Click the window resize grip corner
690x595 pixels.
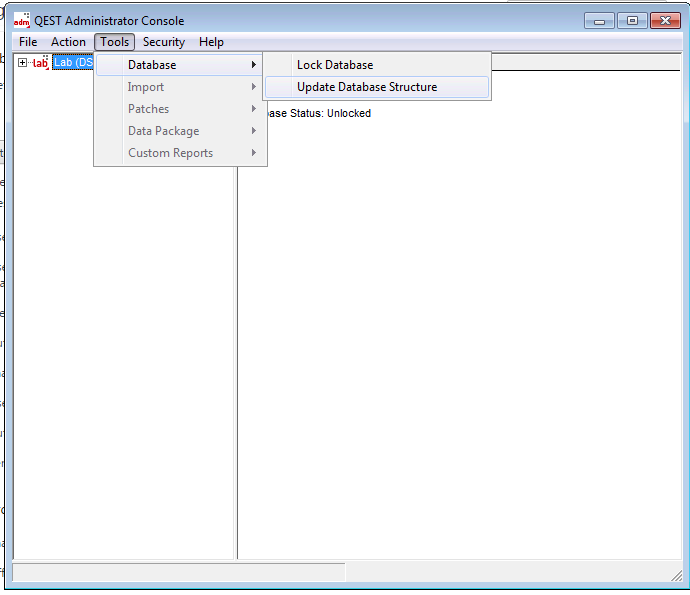click(x=677, y=574)
